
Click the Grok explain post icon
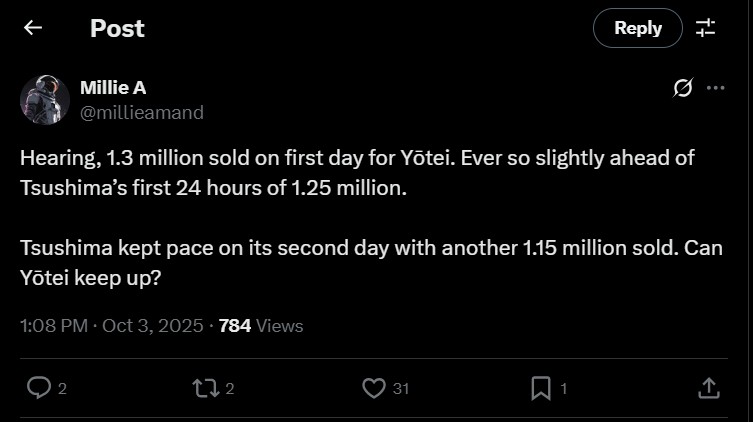683,88
